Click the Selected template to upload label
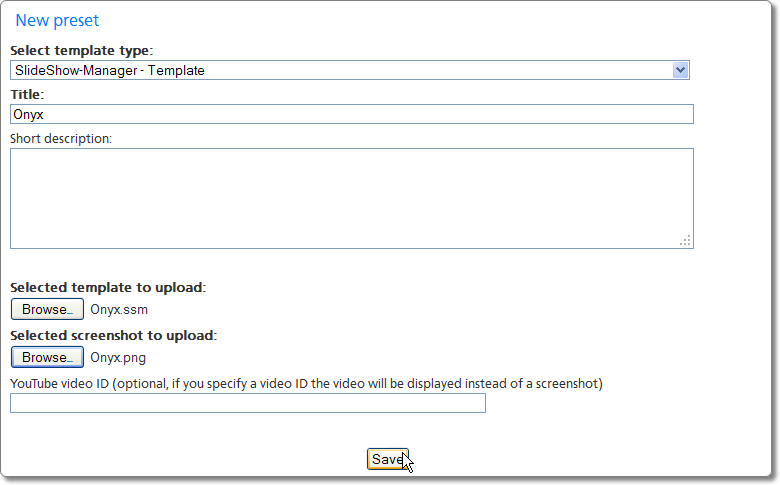The image size is (780, 485). pos(108,287)
